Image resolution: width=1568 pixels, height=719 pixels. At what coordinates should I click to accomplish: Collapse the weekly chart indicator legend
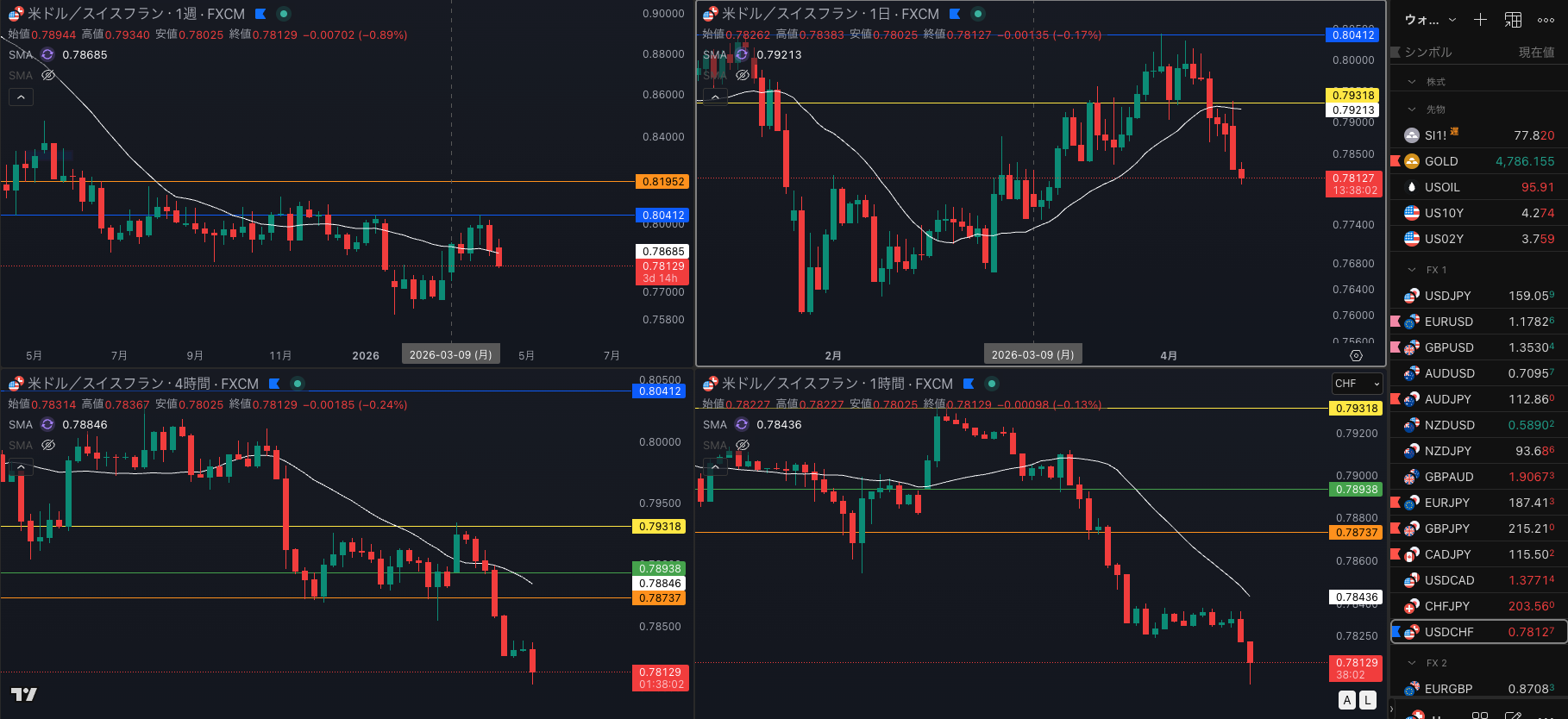tap(21, 97)
